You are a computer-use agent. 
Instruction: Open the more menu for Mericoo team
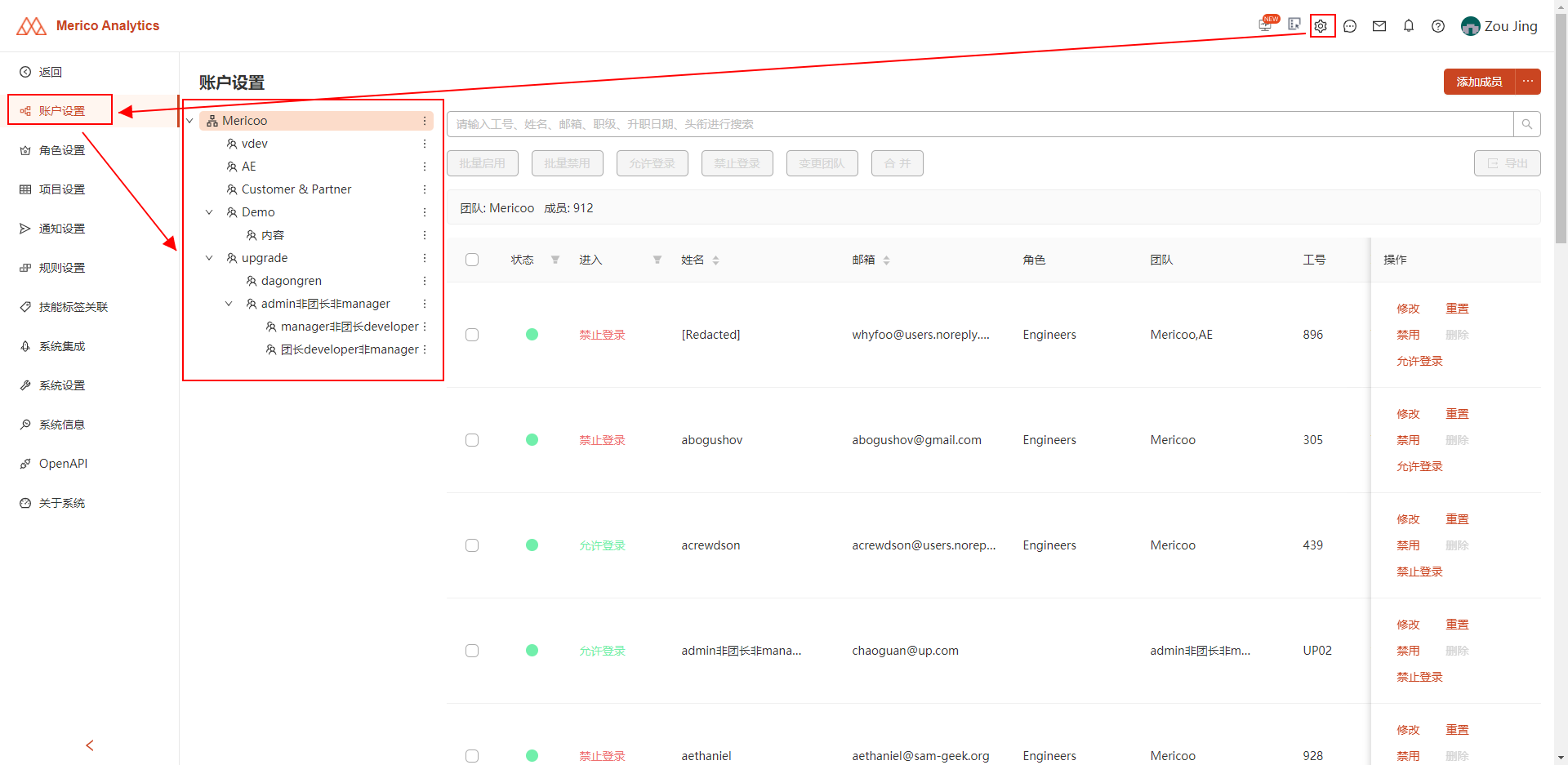tap(425, 121)
